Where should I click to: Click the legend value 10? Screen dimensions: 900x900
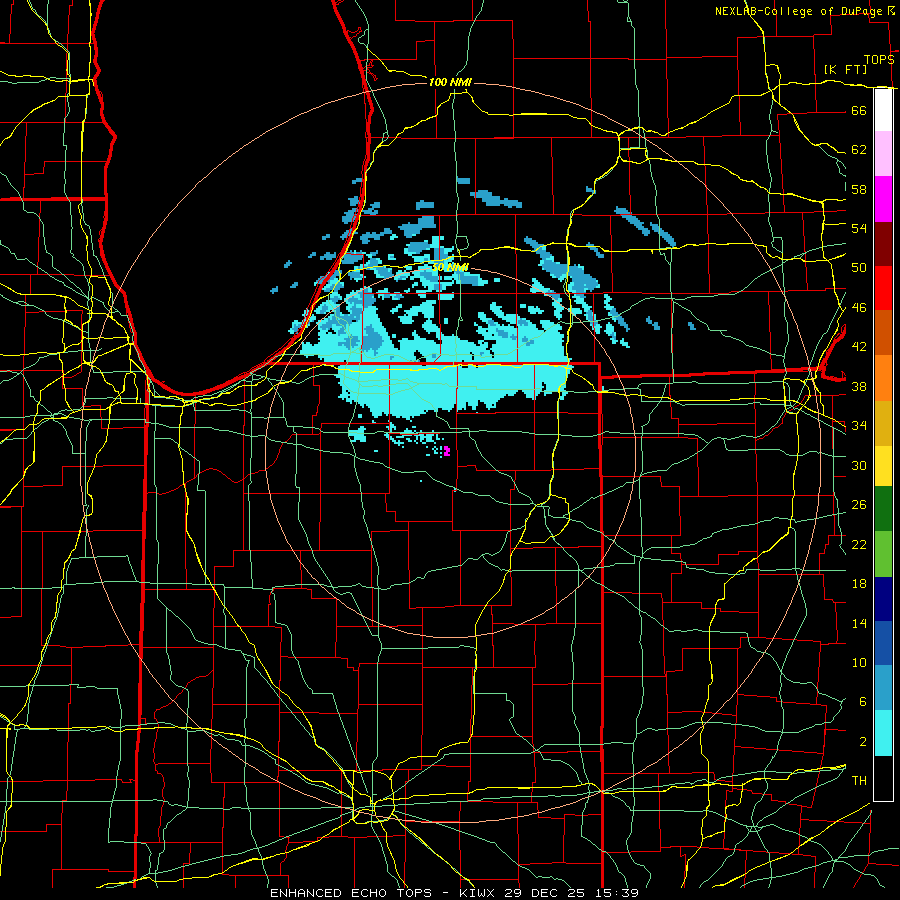859,663
